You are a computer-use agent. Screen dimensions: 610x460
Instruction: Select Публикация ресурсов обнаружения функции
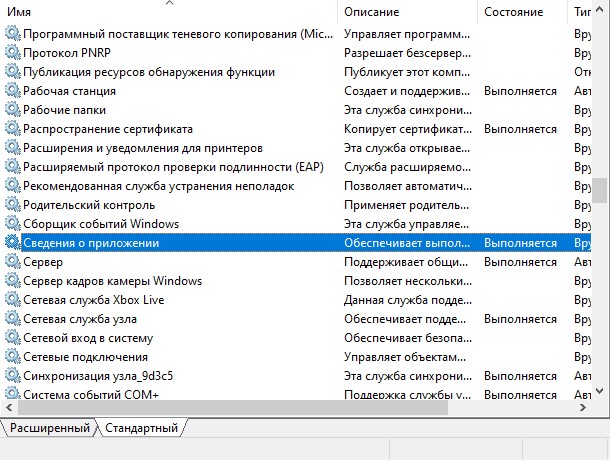[149, 72]
